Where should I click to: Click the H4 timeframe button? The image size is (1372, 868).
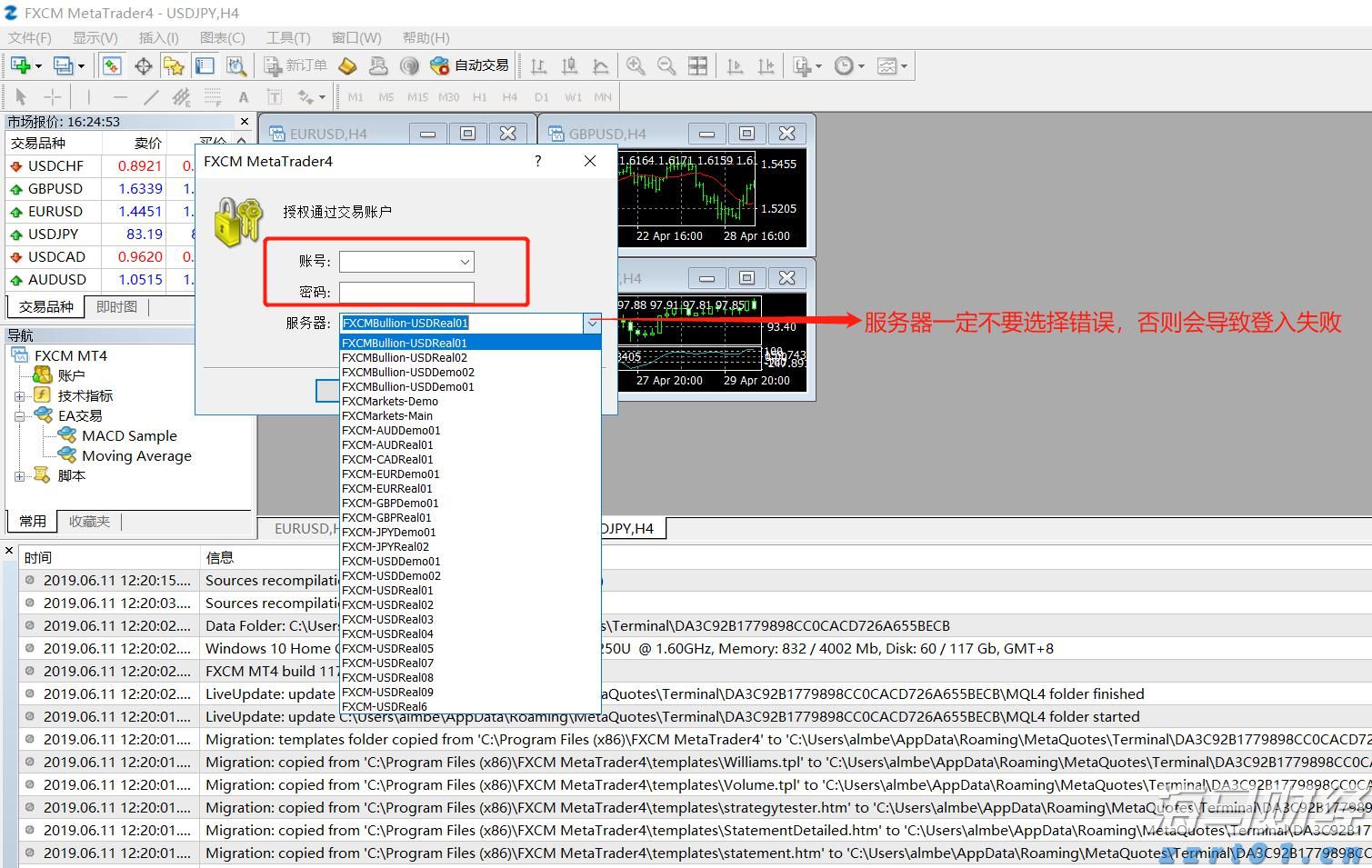coord(509,96)
